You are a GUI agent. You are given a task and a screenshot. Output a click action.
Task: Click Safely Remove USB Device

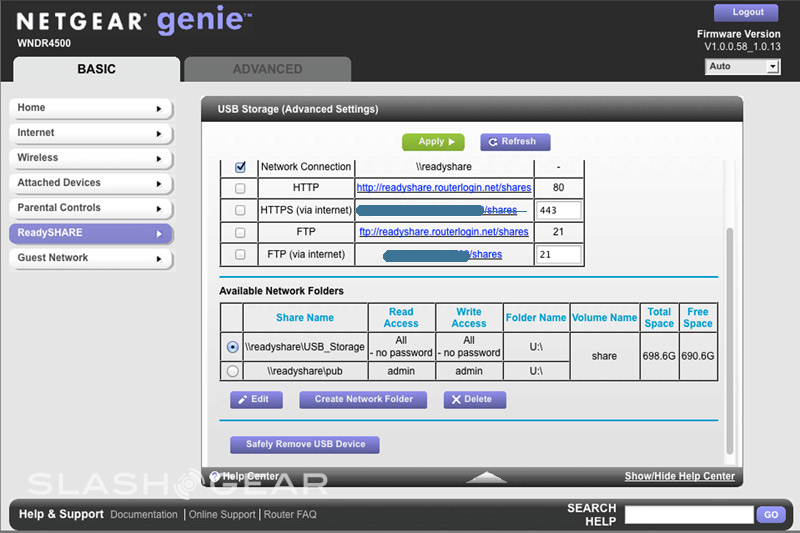pos(305,444)
